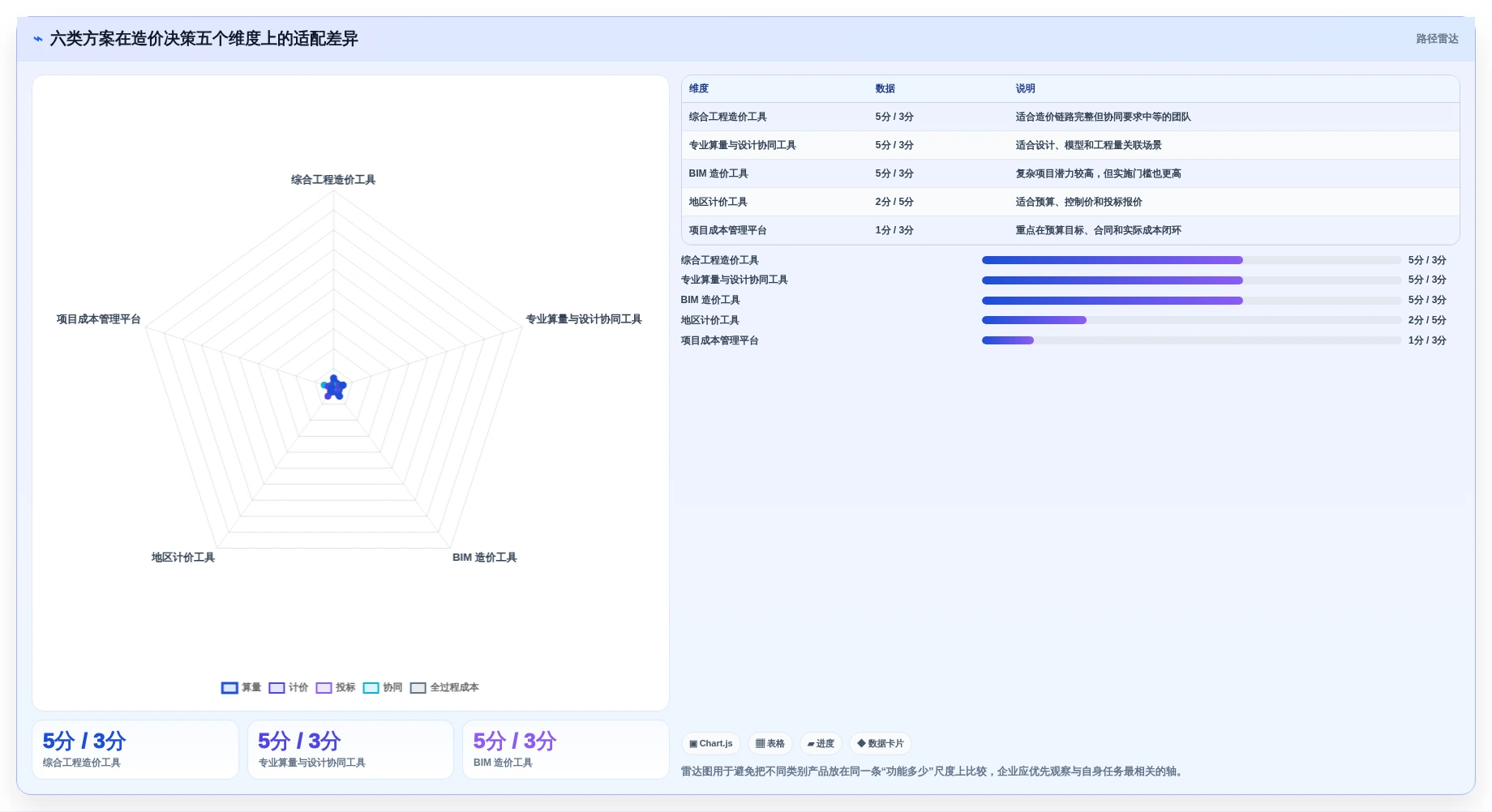
Task: Click the description 重点在预算目标、合同和实际成本闭环
Action: point(1098,230)
